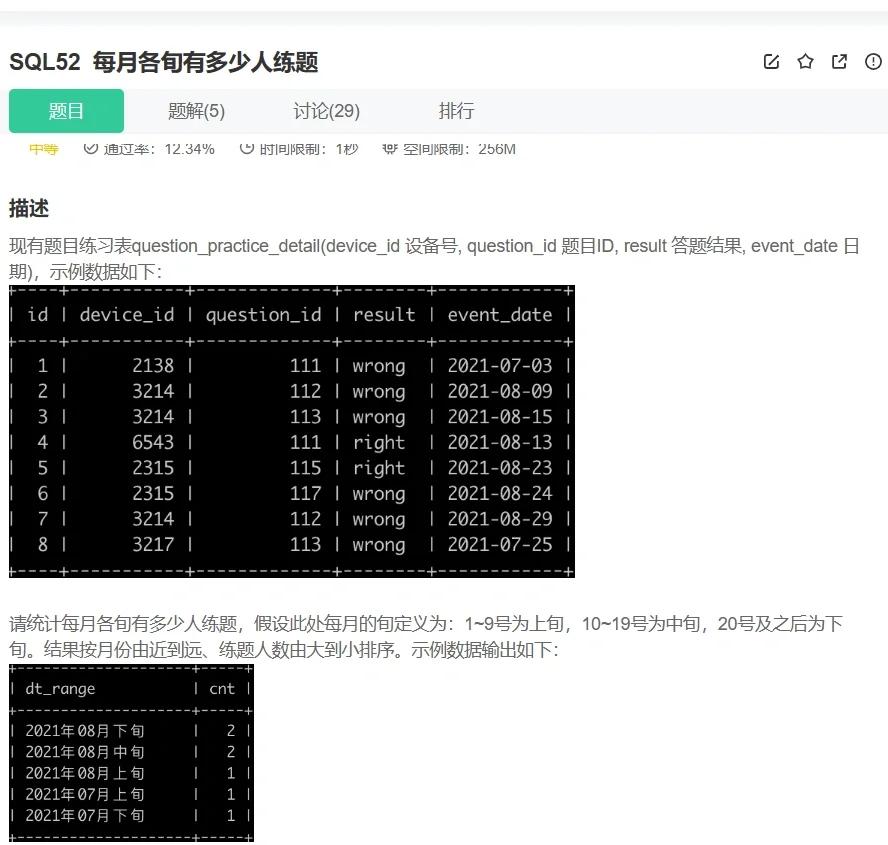Click the date 2021-08-23 cell
The height and width of the screenshot is (845, 888).
[500, 468]
